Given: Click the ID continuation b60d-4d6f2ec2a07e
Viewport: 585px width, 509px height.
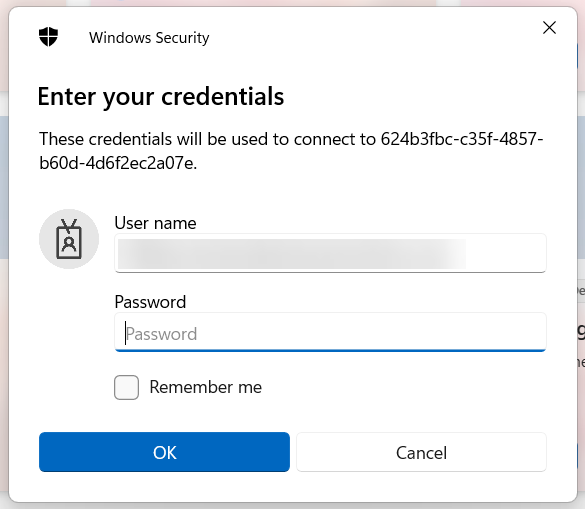Looking at the screenshot, I should (x=118, y=163).
